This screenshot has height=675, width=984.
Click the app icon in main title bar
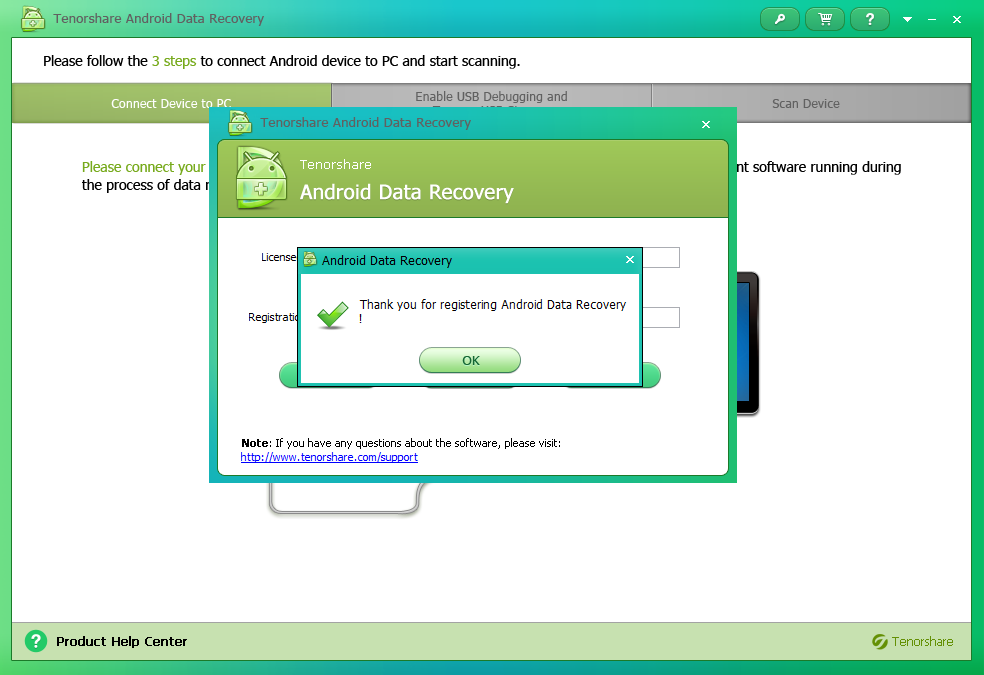[x=33, y=19]
